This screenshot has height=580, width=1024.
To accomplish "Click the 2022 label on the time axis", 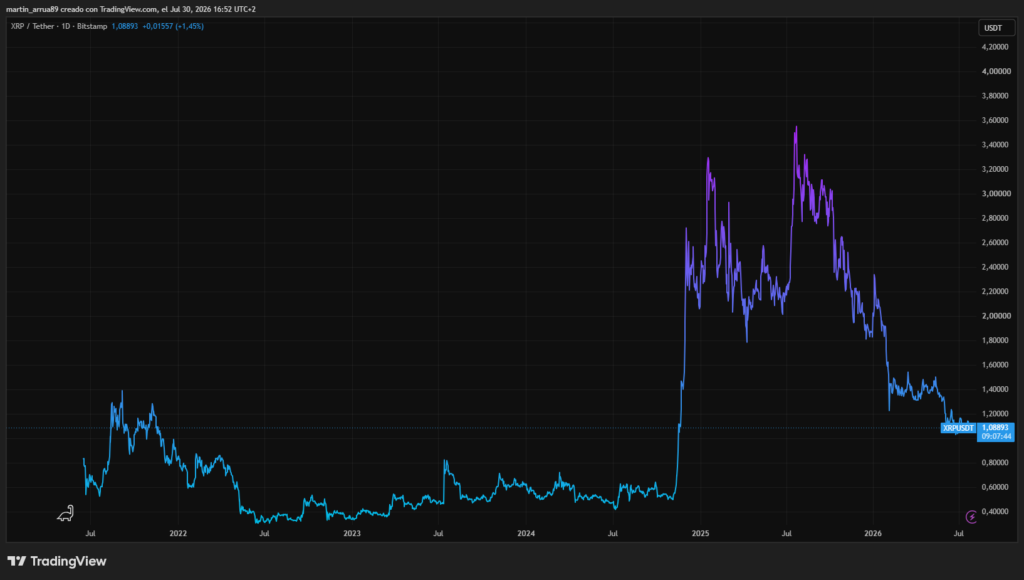I will 178,533.
